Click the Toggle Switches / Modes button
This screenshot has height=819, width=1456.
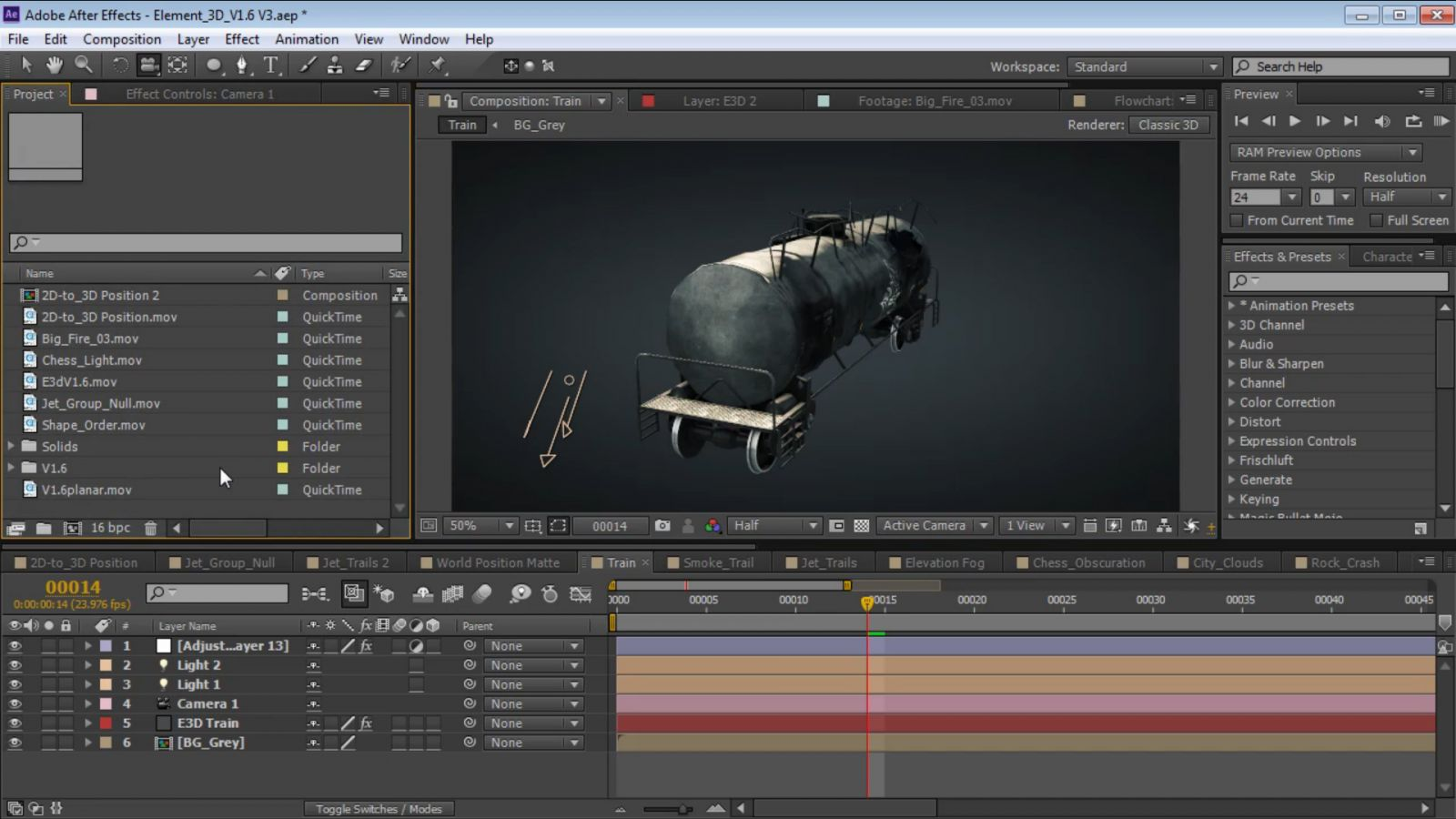379,809
